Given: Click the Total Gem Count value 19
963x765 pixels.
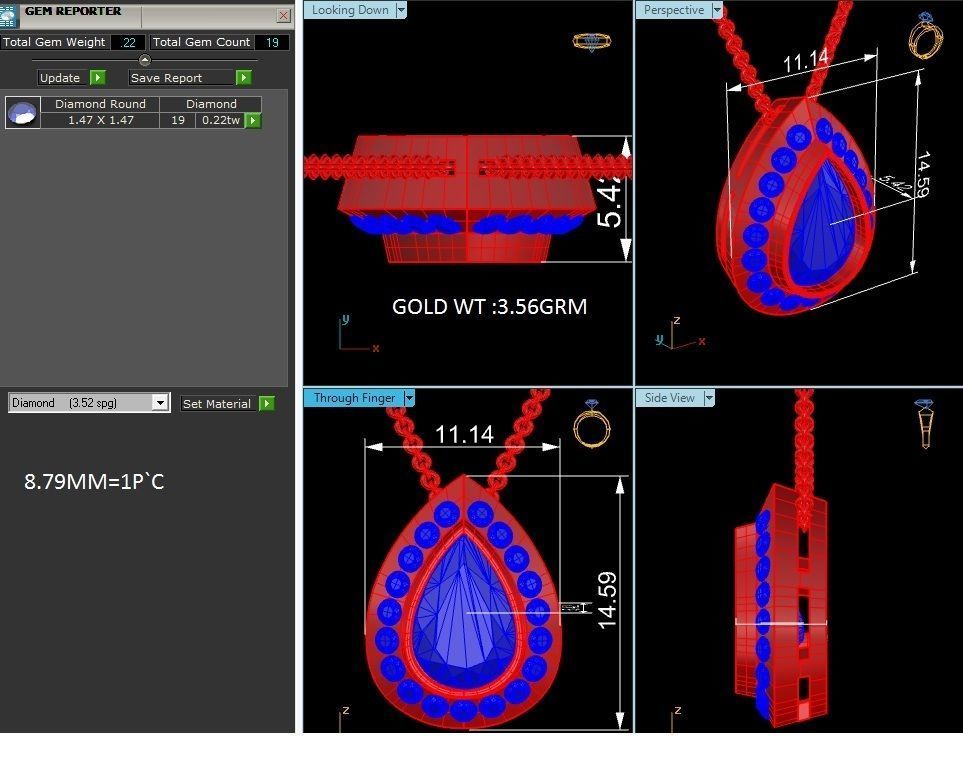Looking at the screenshot, I should [x=272, y=42].
